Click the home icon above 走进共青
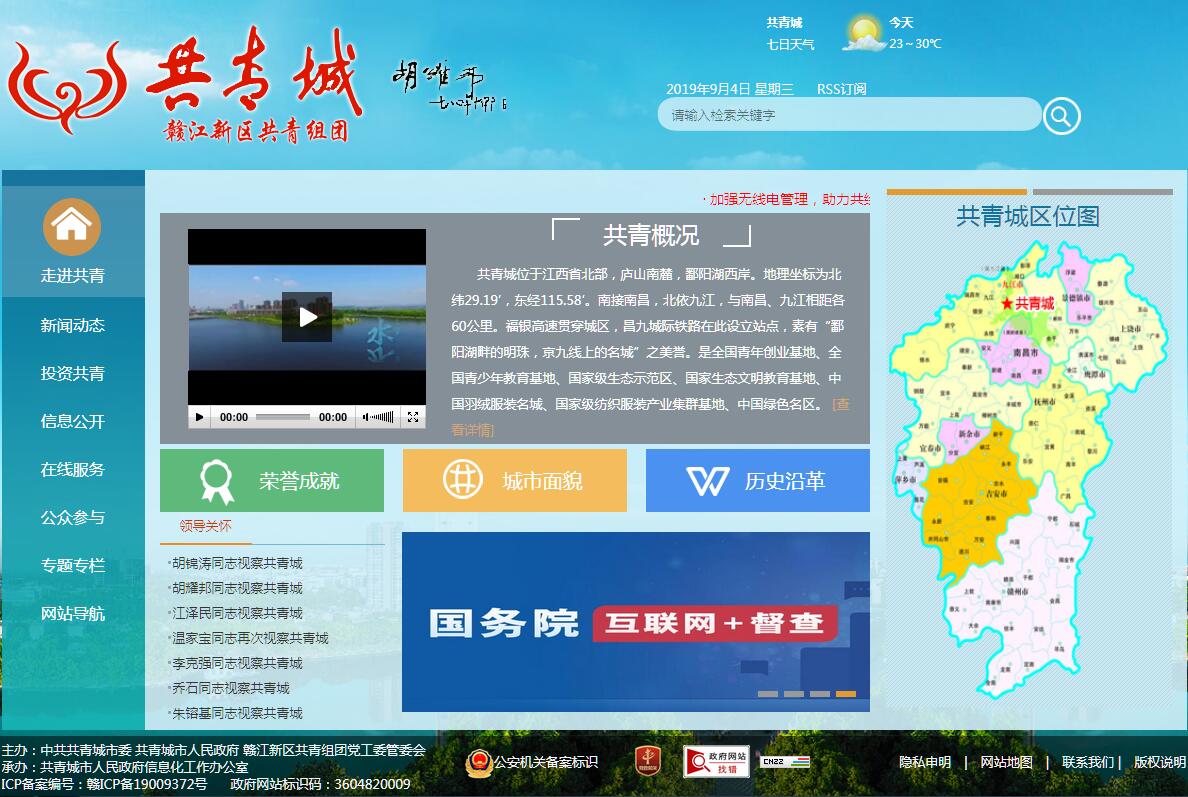1188x797 pixels. pyautogui.click(x=72, y=226)
